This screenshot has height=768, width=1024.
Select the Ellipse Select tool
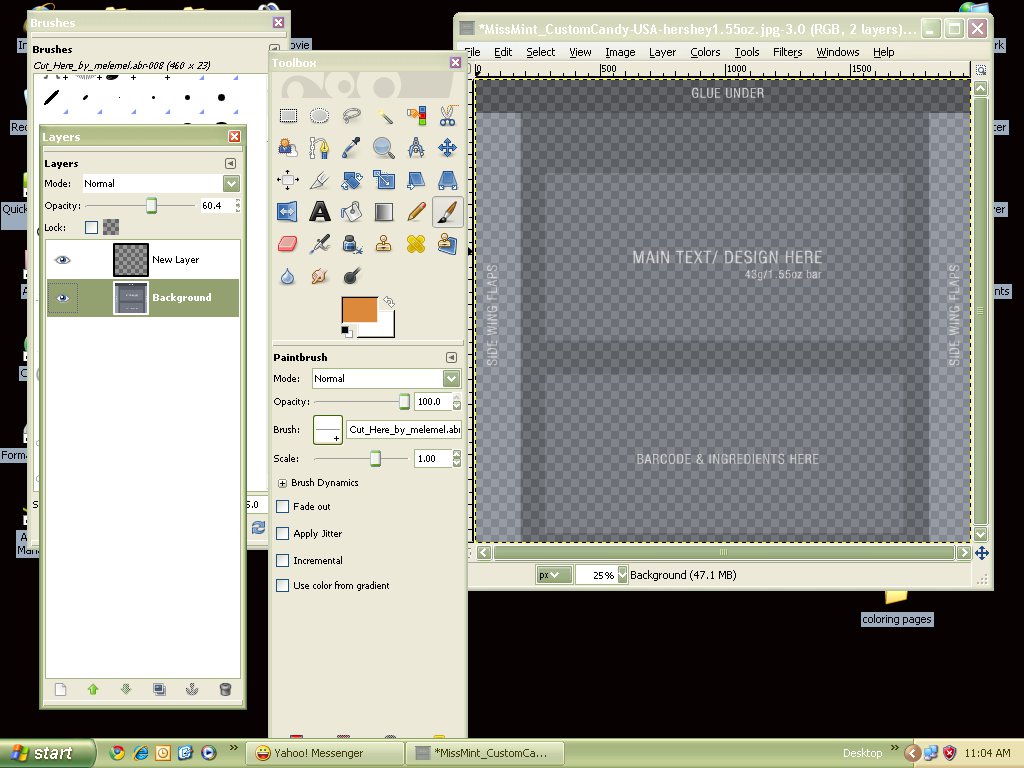(x=319, y=116)
